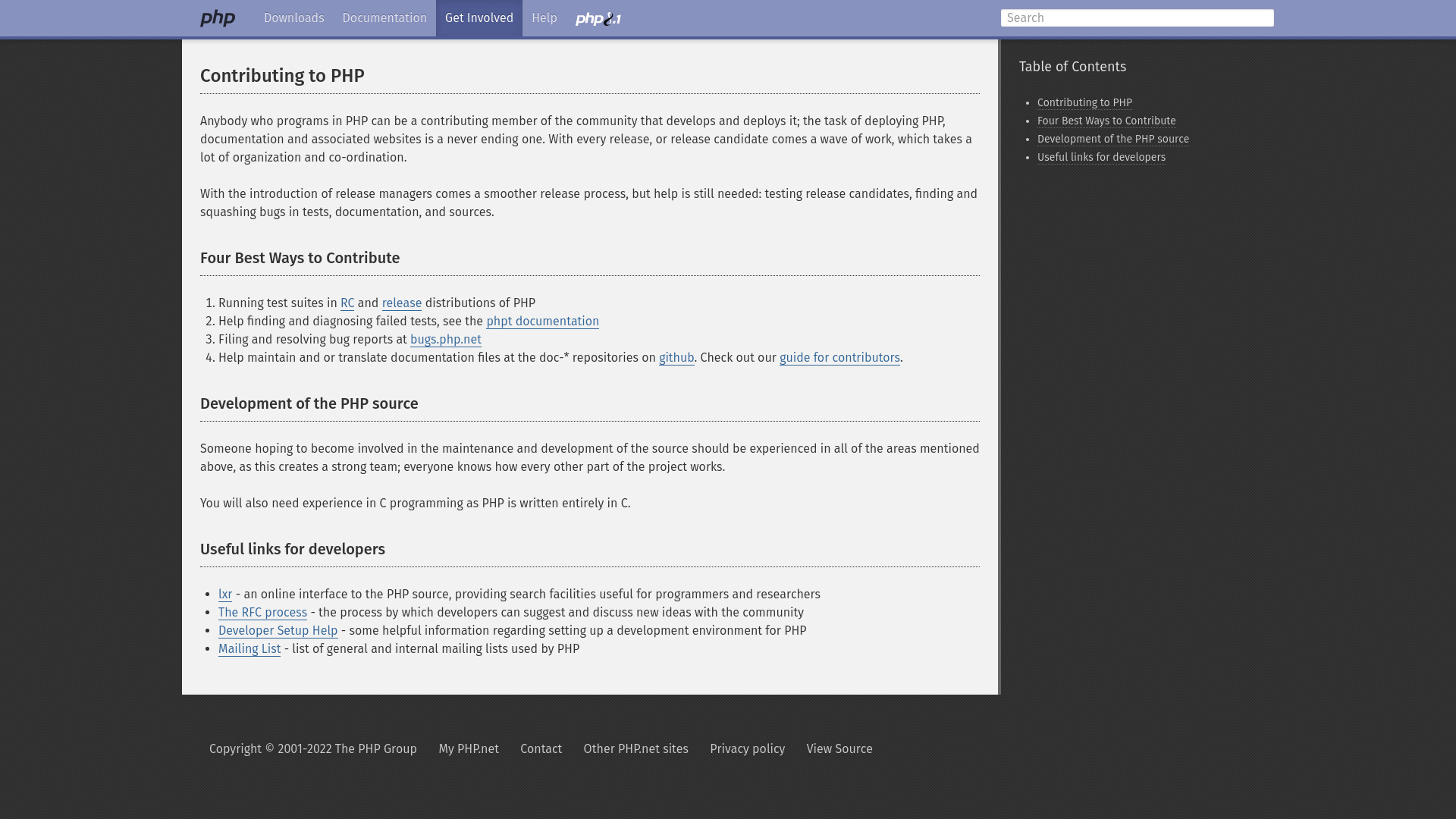Jump to Development of the PHP source in contents
Viewport: 1456px width, 819px height.
(1113, 139)
